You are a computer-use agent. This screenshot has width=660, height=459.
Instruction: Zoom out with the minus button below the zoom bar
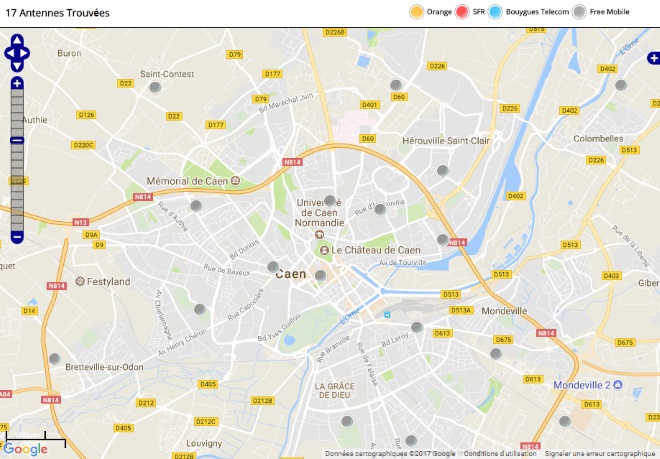point(17,237)
